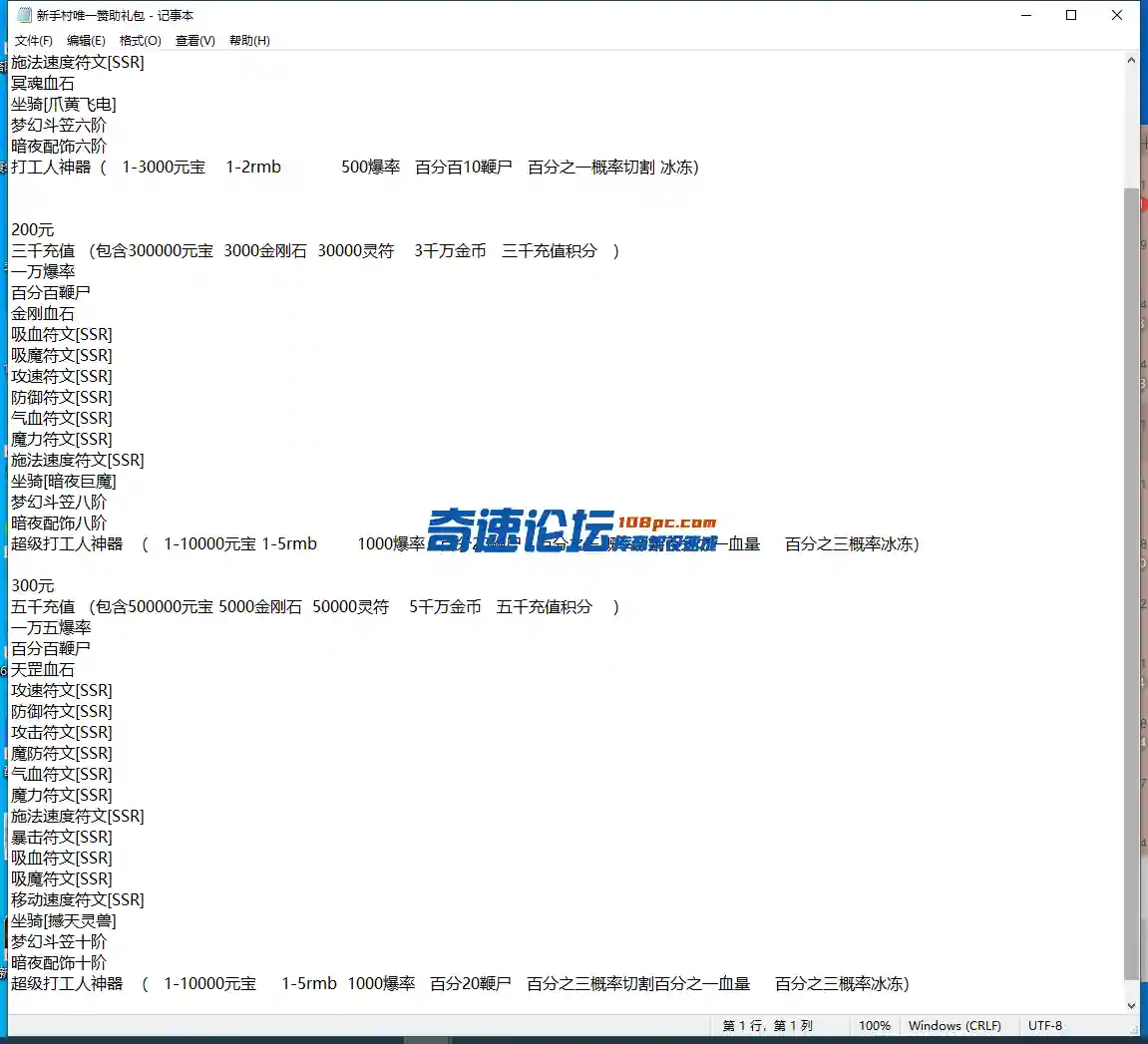Click the text 3千万金币
Image resolution: width=1148 pixels, height=1044 pixels.
tap(450, 251)
